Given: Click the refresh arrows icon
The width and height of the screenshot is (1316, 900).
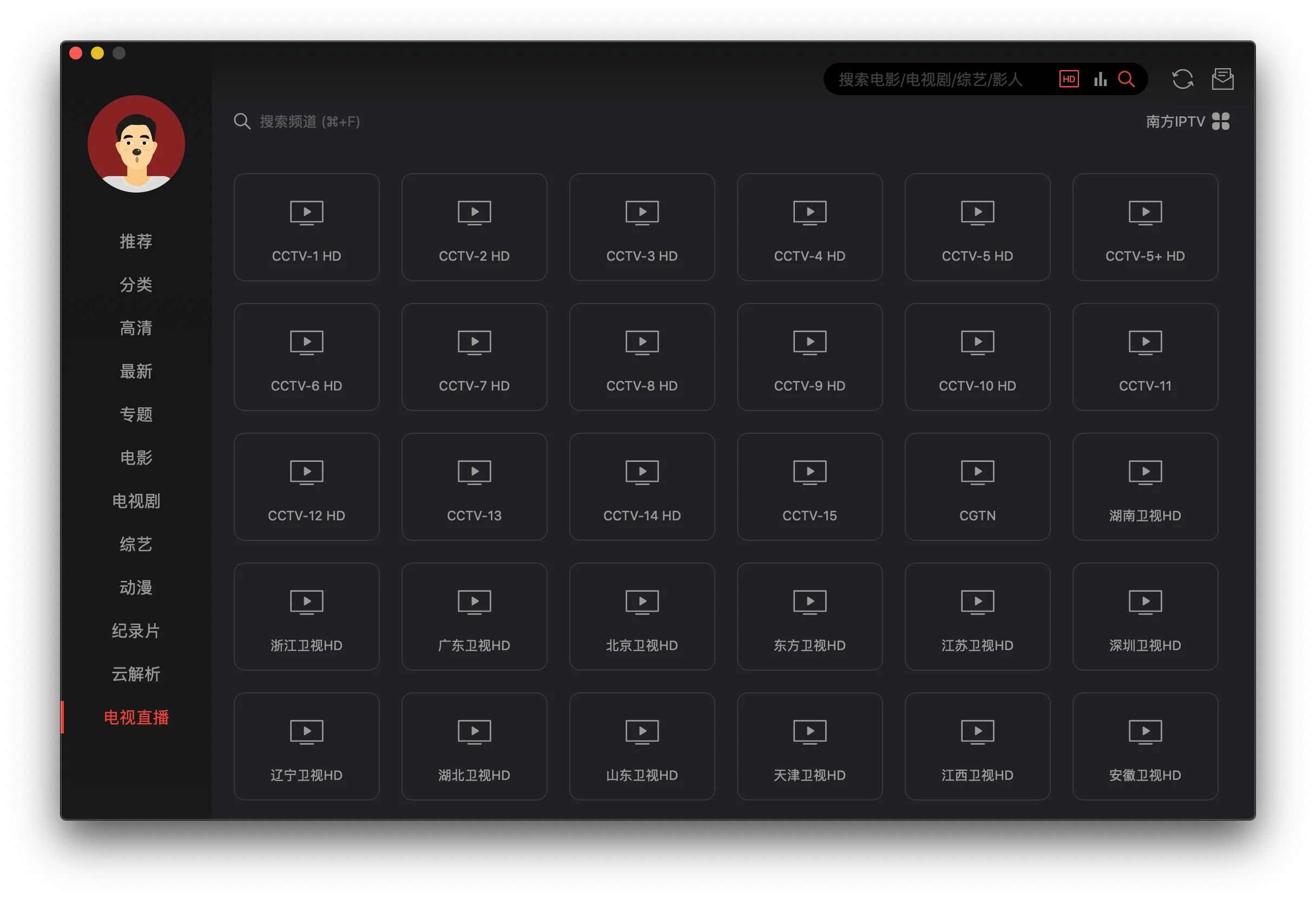Looking at the screenshot, I should [x=1182, y=80].
